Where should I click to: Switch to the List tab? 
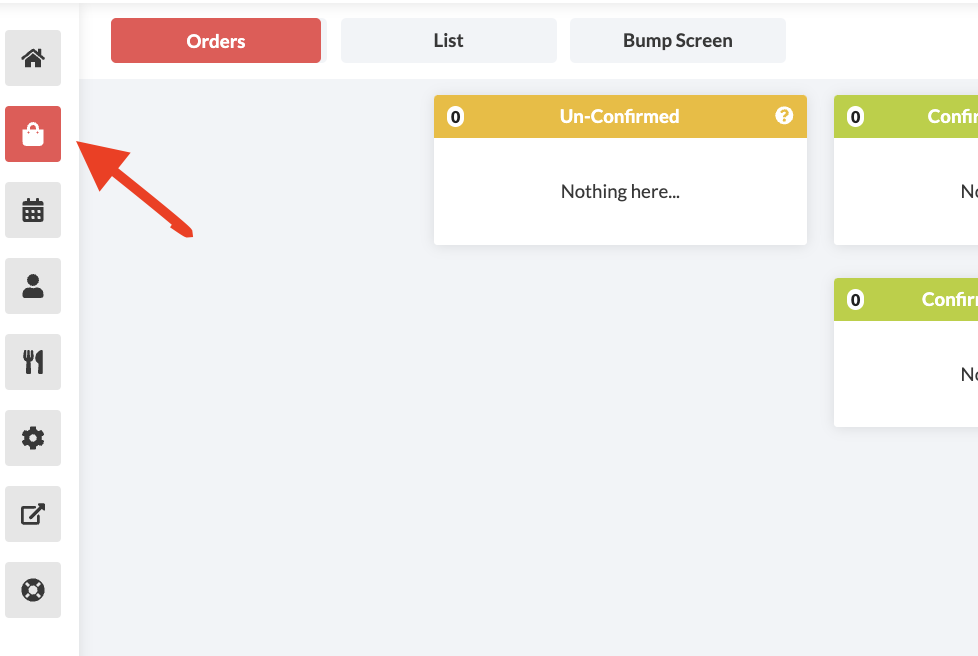448,41
